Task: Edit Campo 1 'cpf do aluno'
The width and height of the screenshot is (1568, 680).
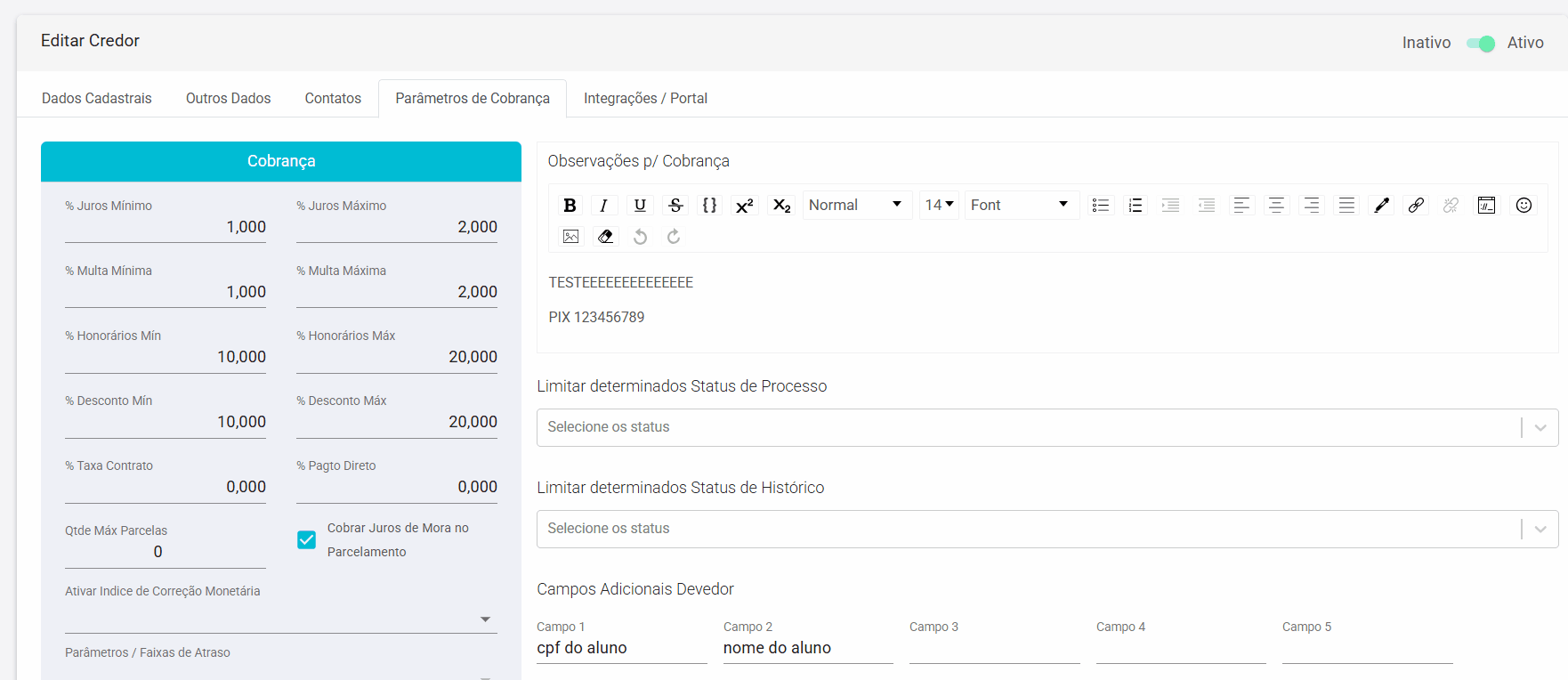Action: 622,649
